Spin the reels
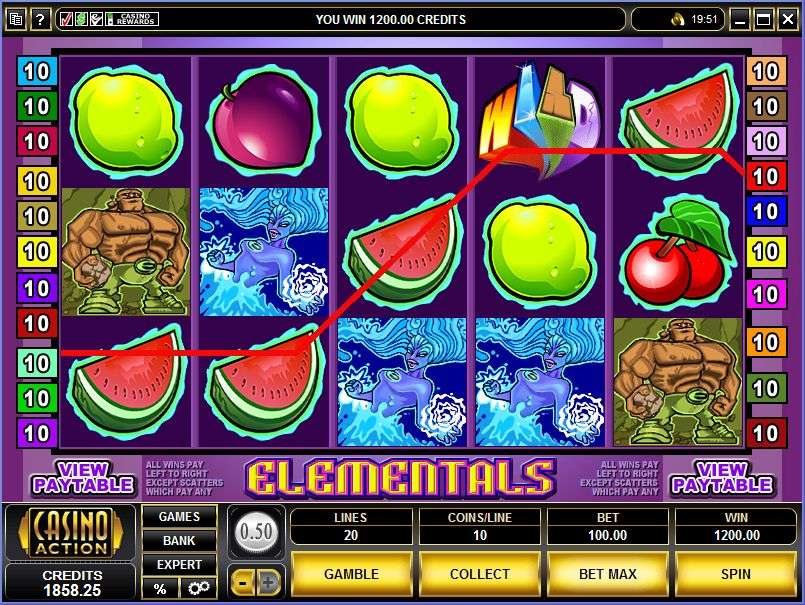 pos(736,574)
